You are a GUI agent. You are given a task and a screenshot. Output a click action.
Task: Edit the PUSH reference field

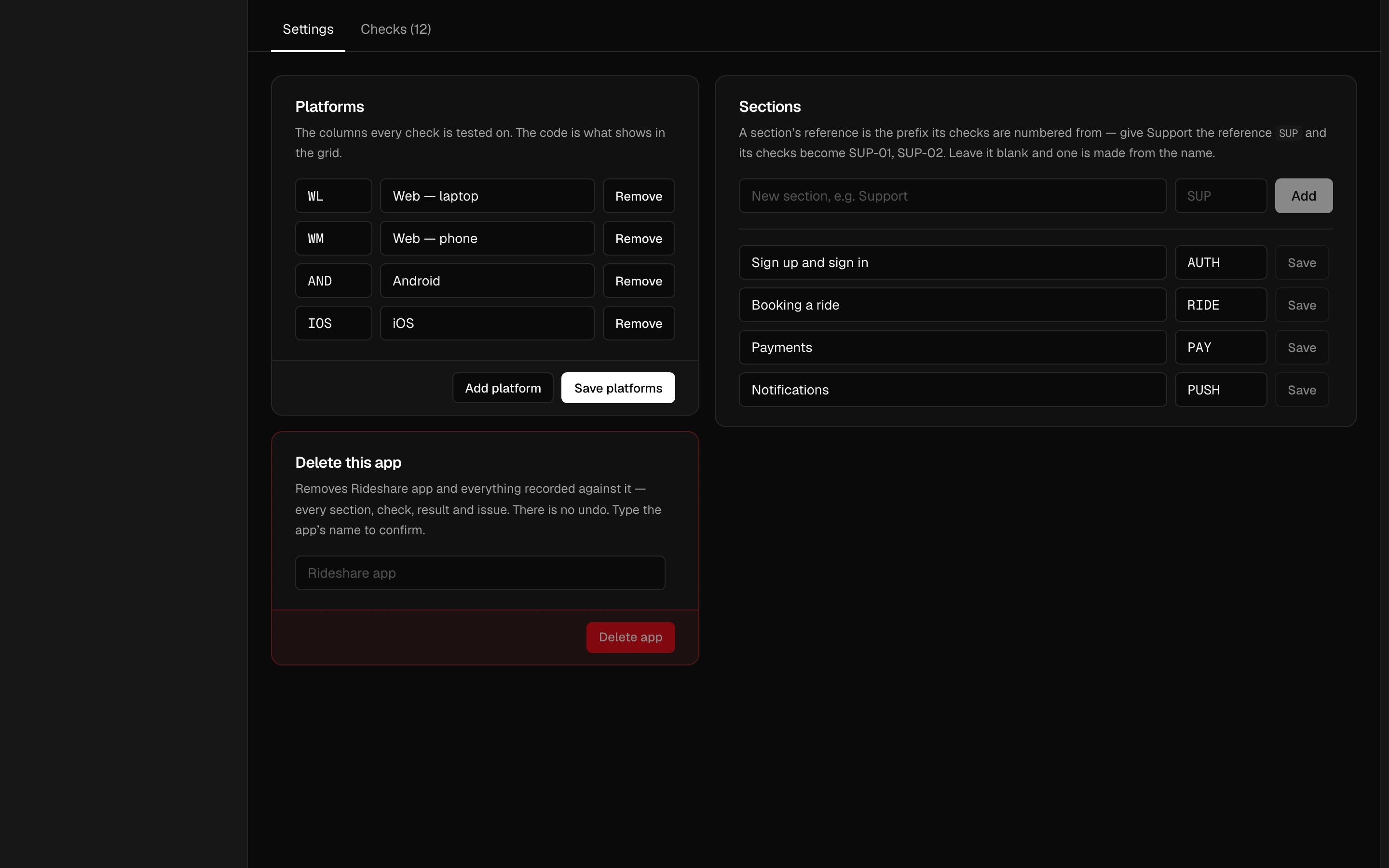tap(1221, 390)
